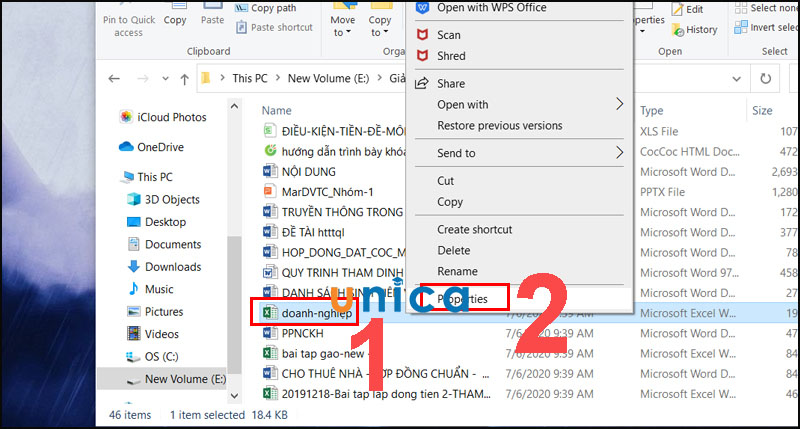
Task: Open the Copy to dropdown
Action: coord(380,25)
